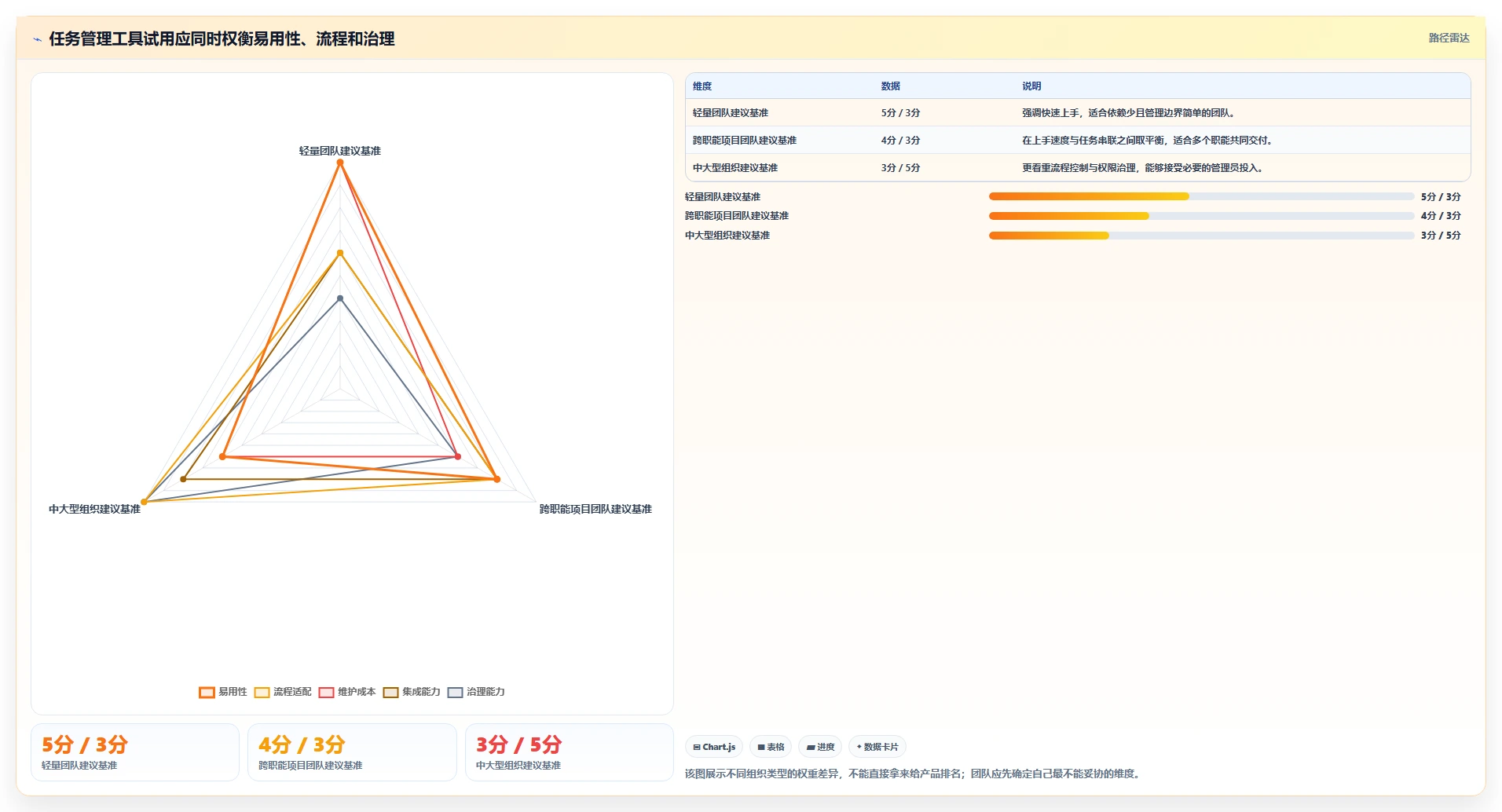The image size is (1502, 812).
Task: Hide the 维护成本 series via legend
Action: click(x=347, y=692)
